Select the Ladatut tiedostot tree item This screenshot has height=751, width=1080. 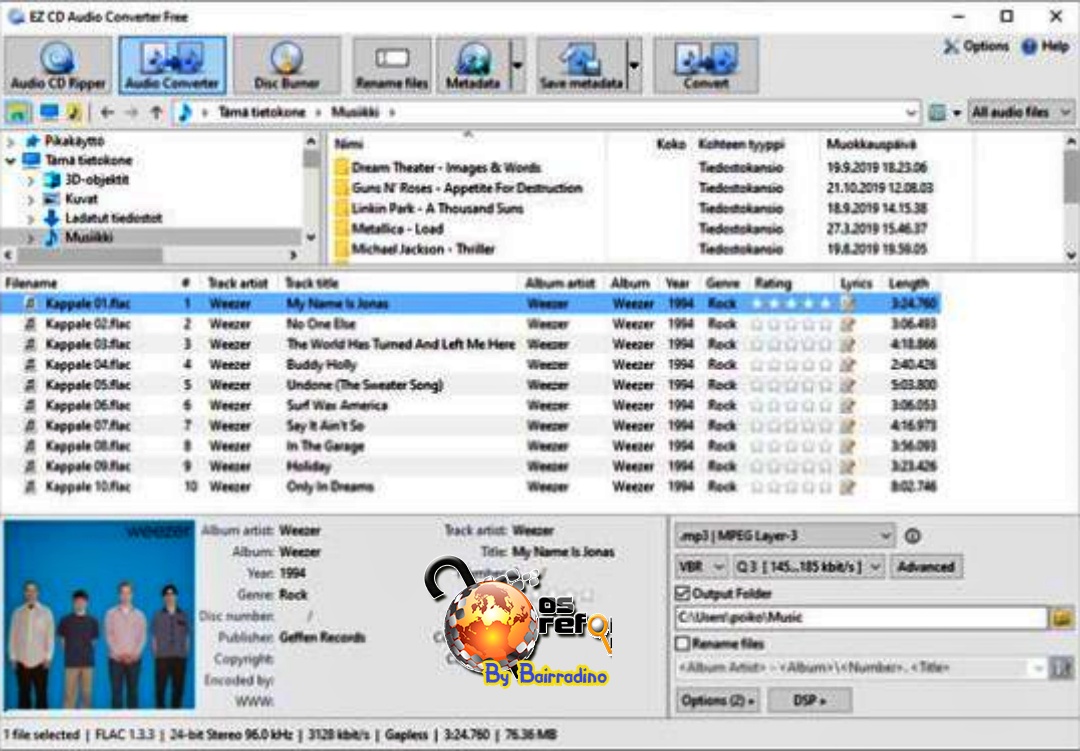(114, 218)
